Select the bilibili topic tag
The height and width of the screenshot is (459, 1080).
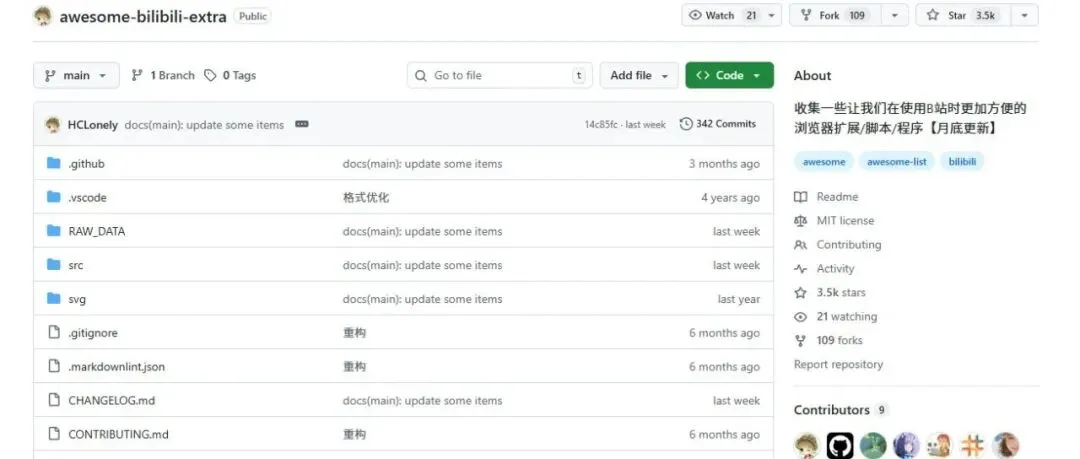coord(962,162)
